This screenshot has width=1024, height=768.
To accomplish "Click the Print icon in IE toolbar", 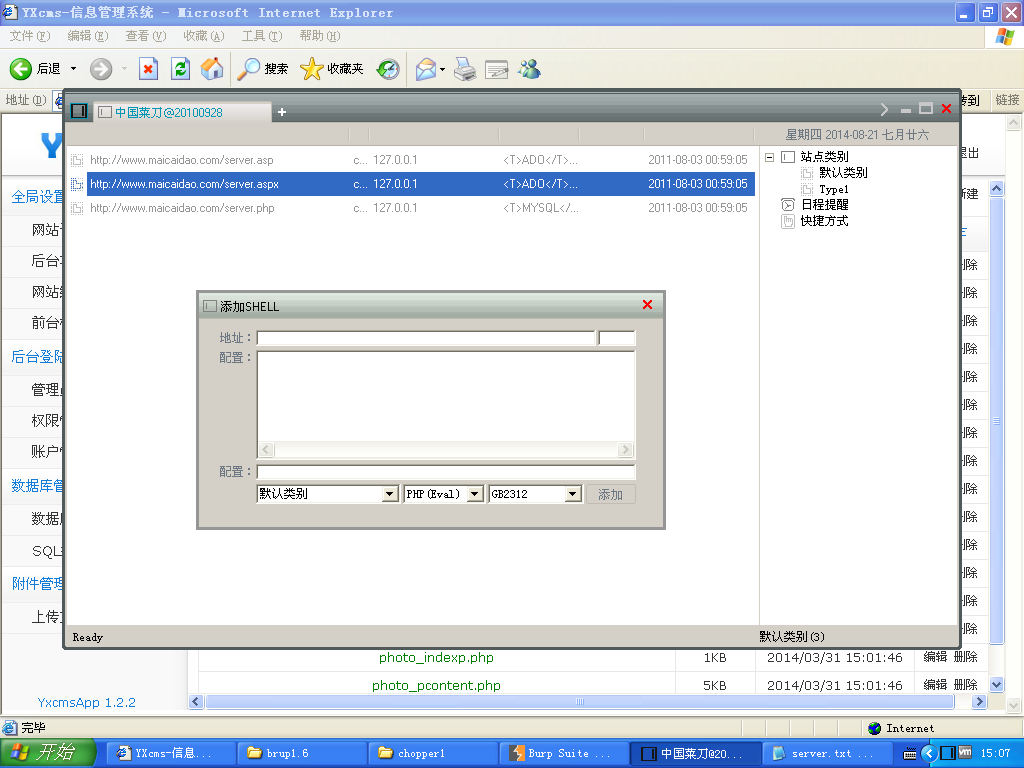I will coord(465,69).
